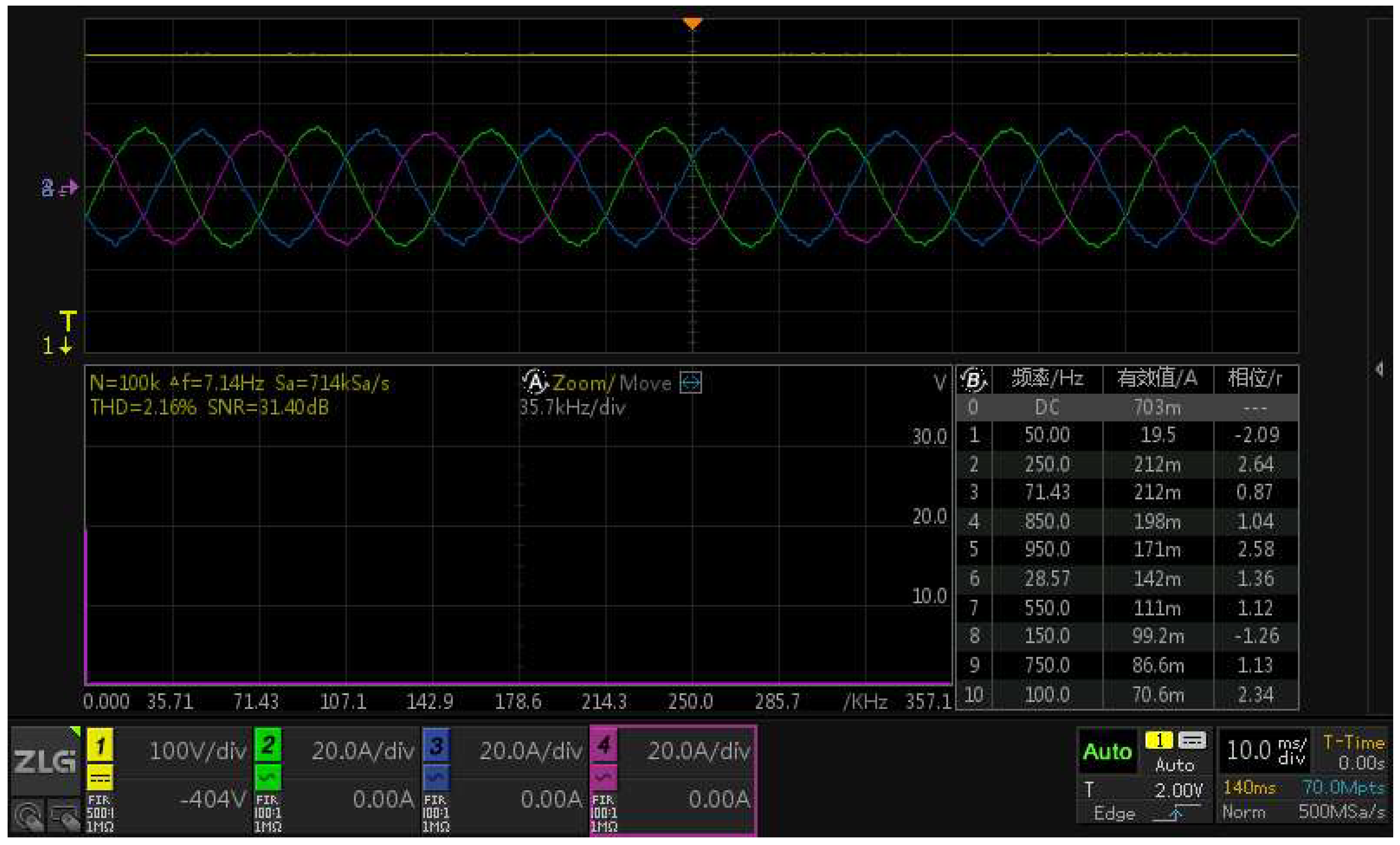Tap the touch-pen icon beside the gesture icon

(x=64, y=817)
